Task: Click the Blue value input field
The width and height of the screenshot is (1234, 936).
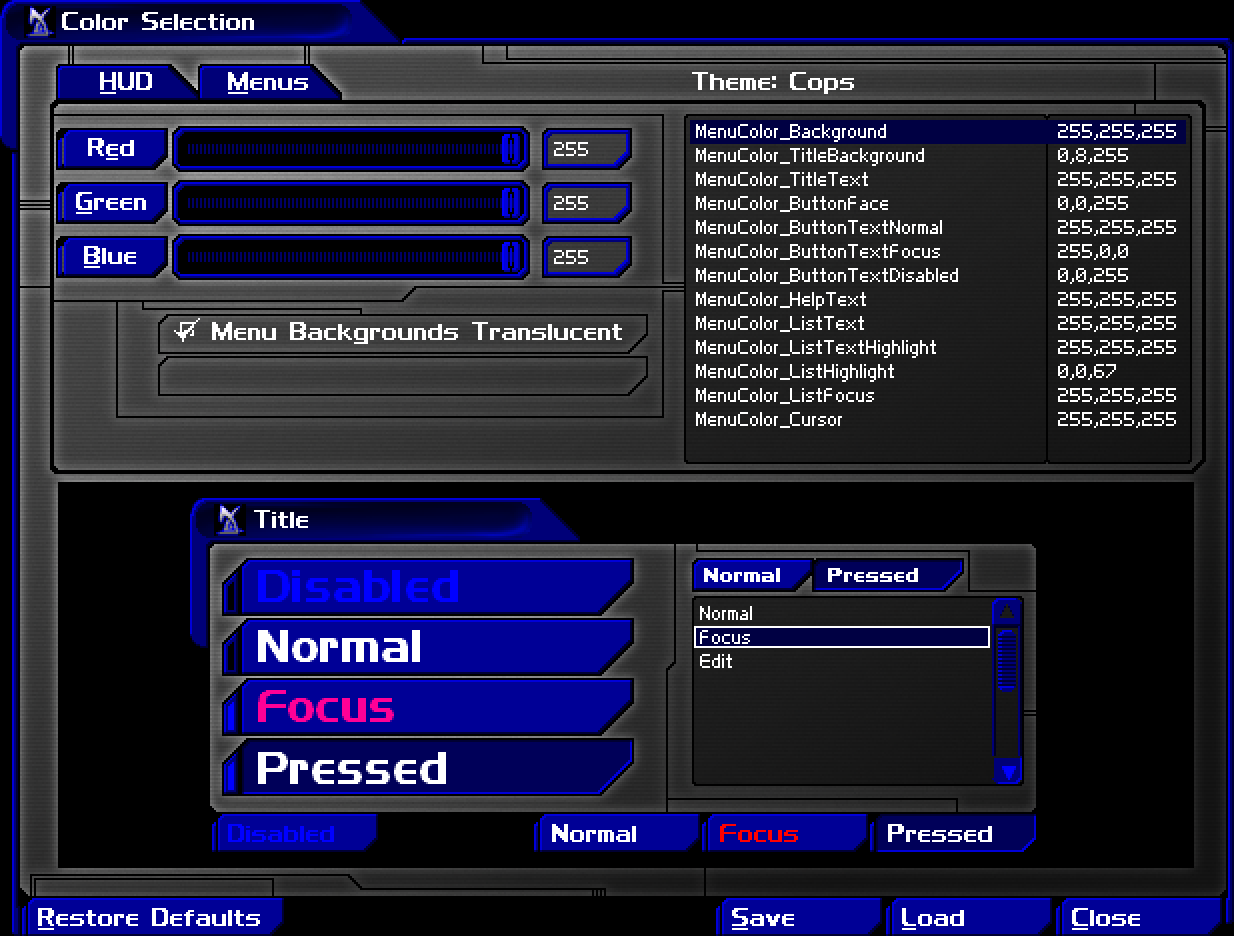Action: coord(587,257)
